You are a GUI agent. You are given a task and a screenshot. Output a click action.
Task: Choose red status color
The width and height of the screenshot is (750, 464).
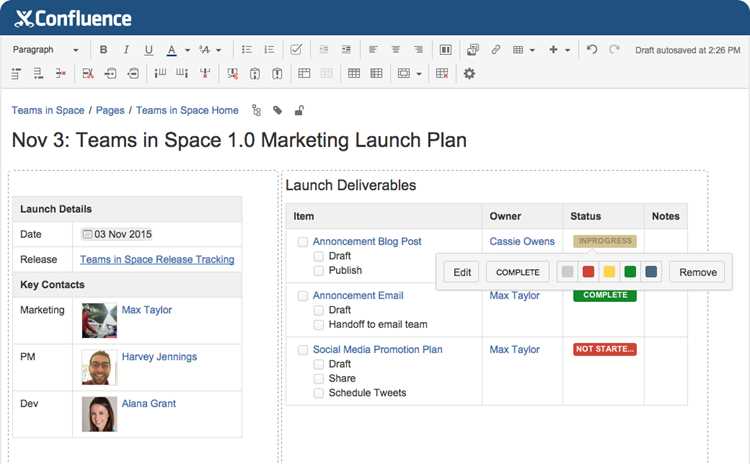(588, 272)
